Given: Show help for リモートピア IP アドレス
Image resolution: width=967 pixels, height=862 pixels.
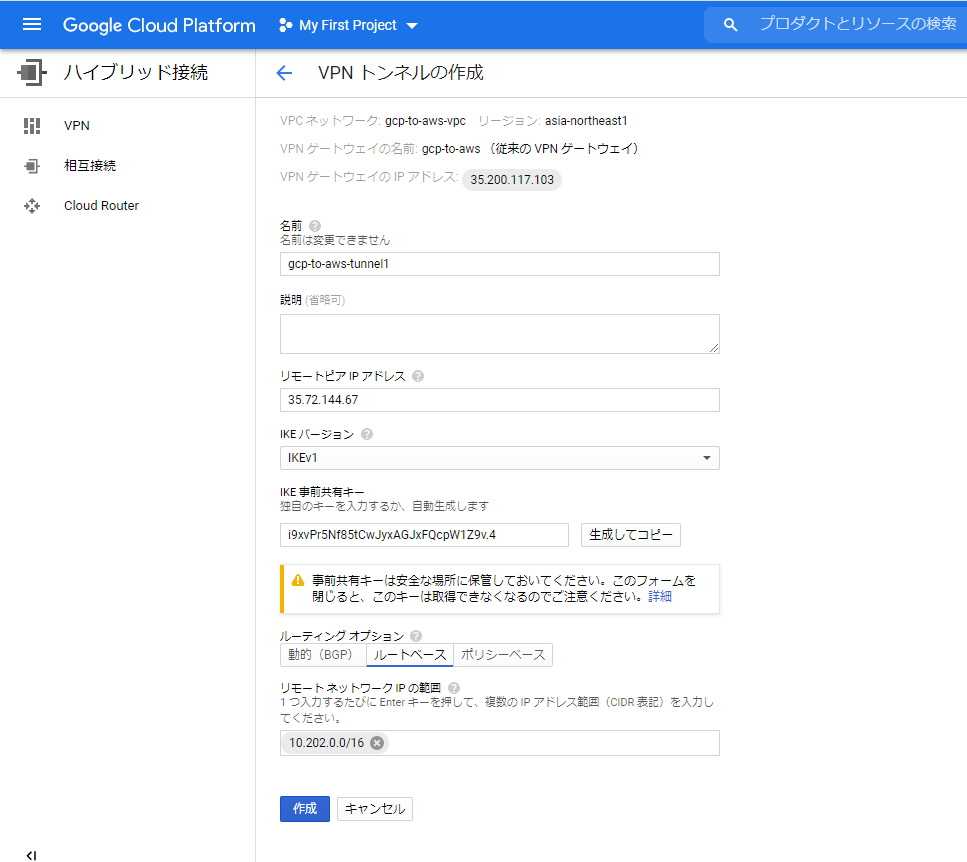Looking at the screenshot, I should (x=418, y=376).
